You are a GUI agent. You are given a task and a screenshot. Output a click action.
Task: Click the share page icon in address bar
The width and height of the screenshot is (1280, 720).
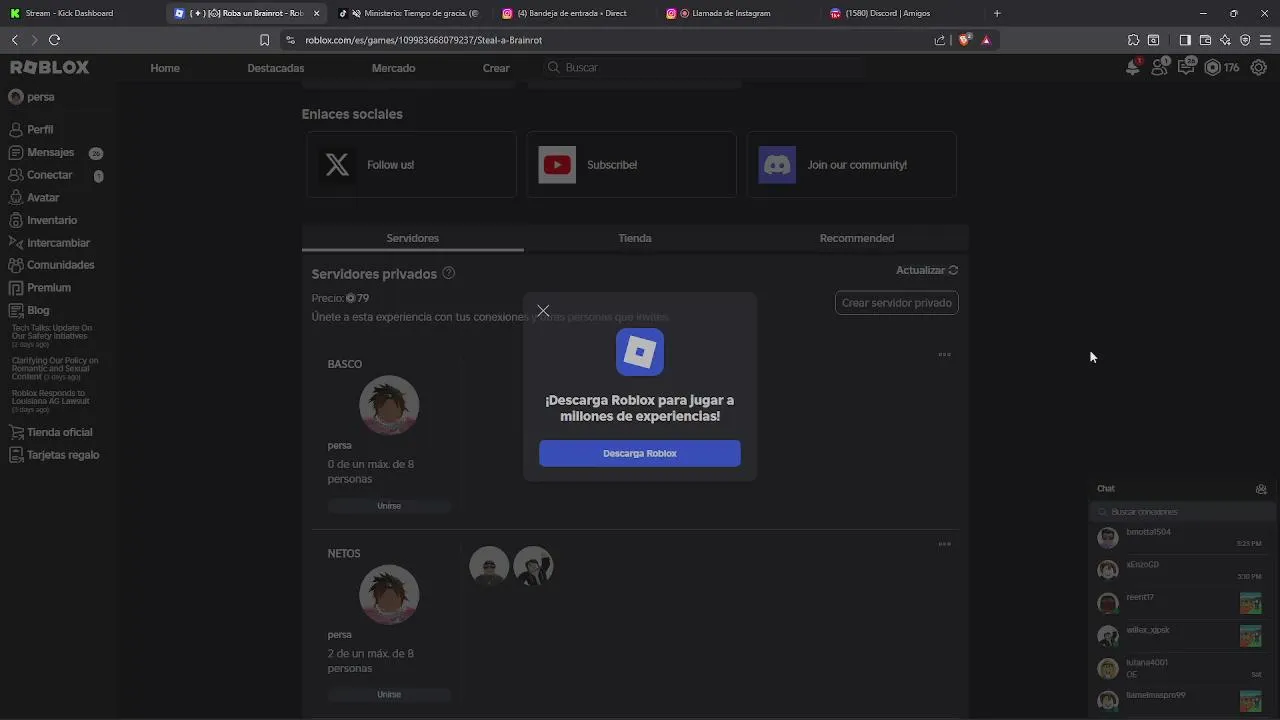tap(940, 40)
